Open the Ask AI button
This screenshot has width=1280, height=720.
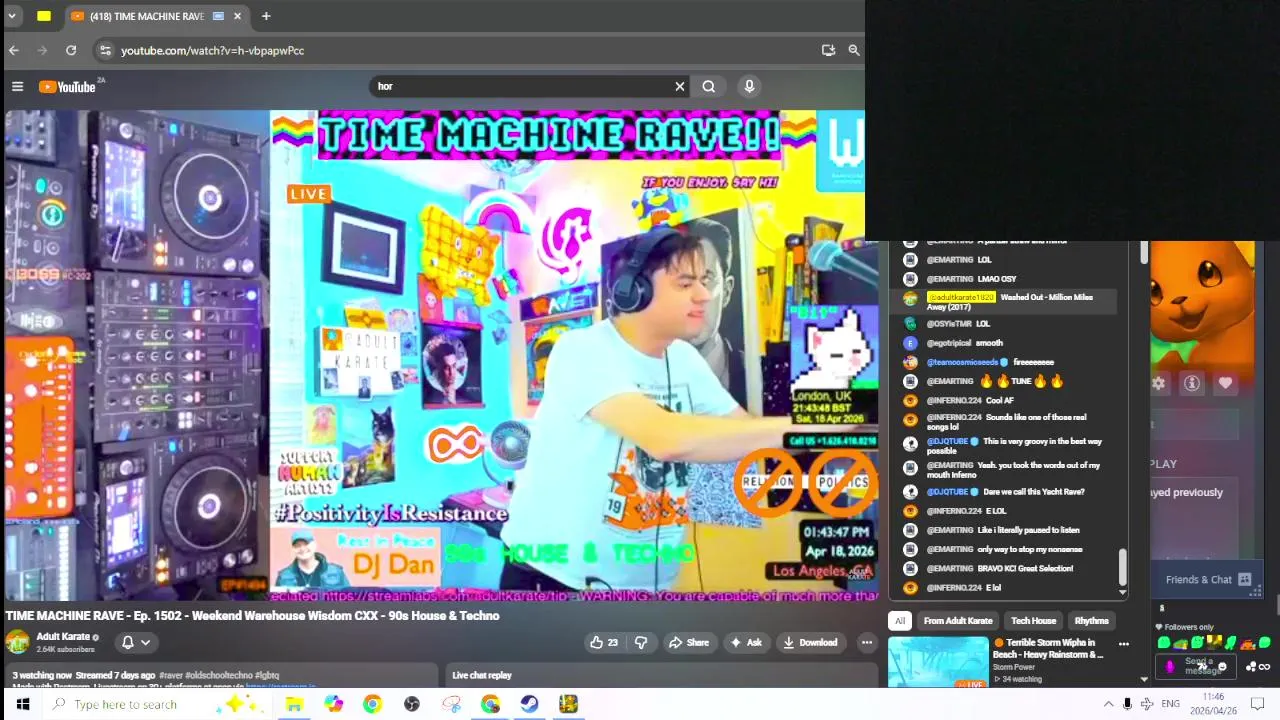point(746,642)
